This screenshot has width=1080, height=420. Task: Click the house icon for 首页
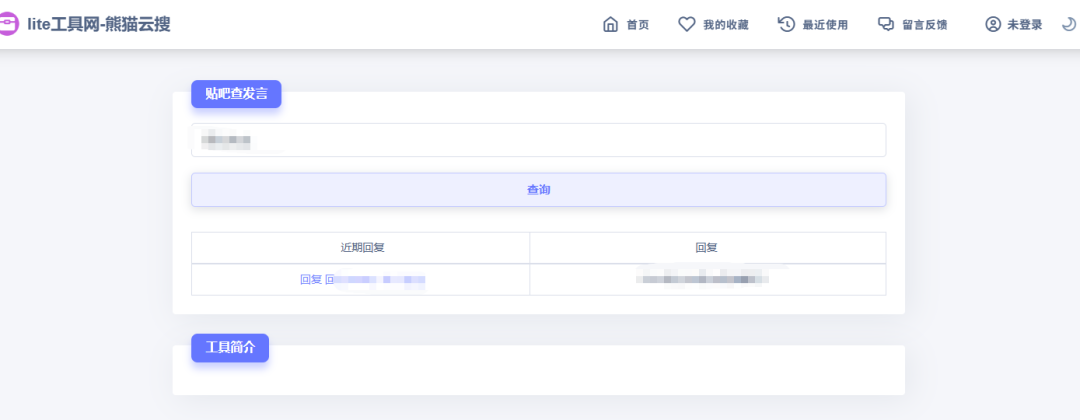click(610, 25)
